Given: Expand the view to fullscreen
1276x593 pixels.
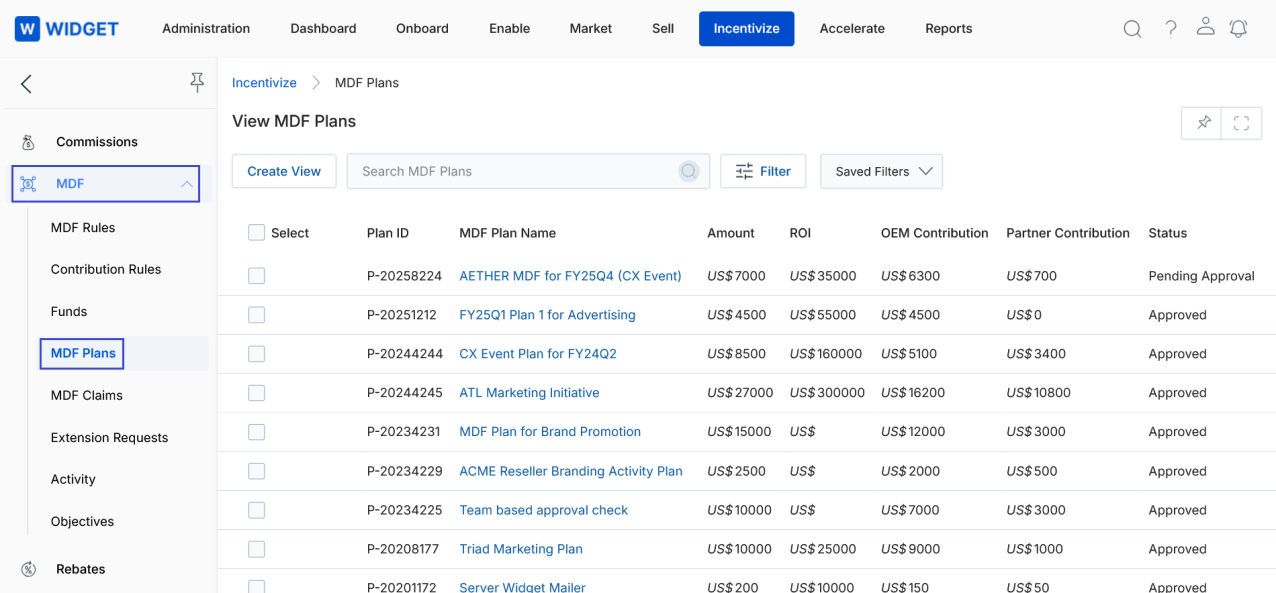Looking at the screenshot, I should click(1242, 123).
